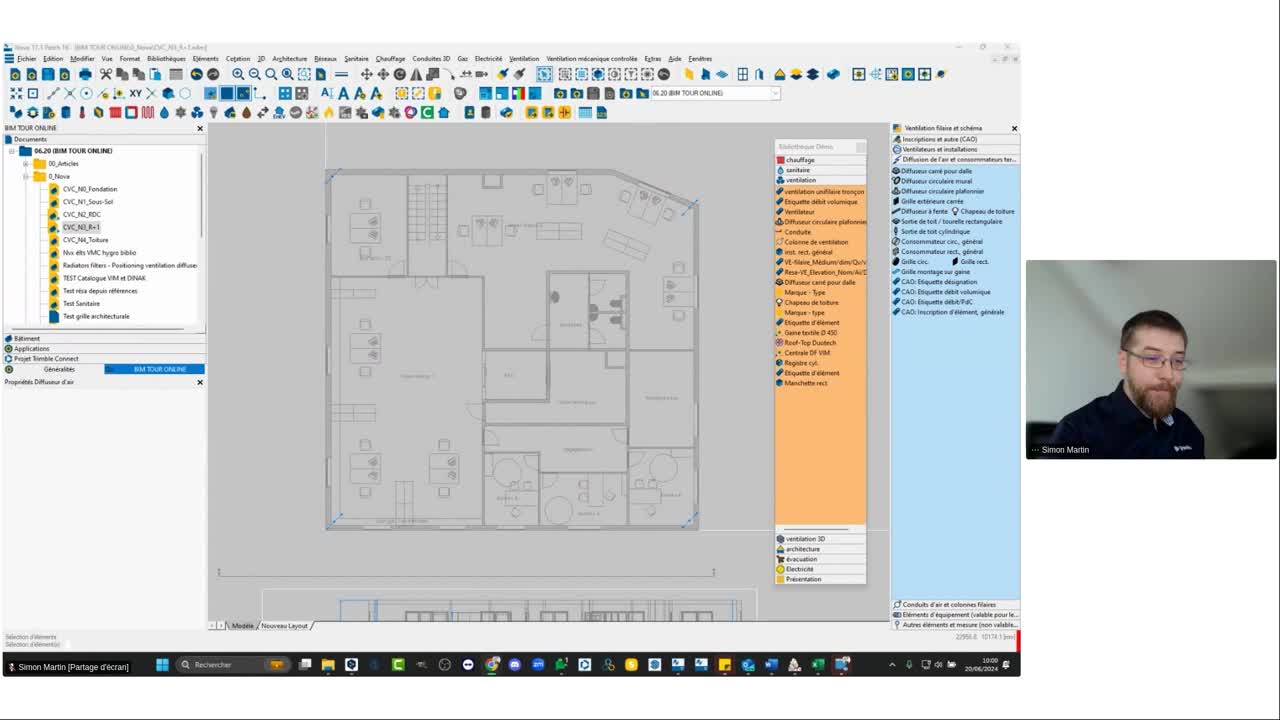Image resolution: width=1280 pixels, height=720 pixels.
Task: Open the '06.20 (BIM TOUR ONLINE)' dropdown
Action: tap(775, 92)
